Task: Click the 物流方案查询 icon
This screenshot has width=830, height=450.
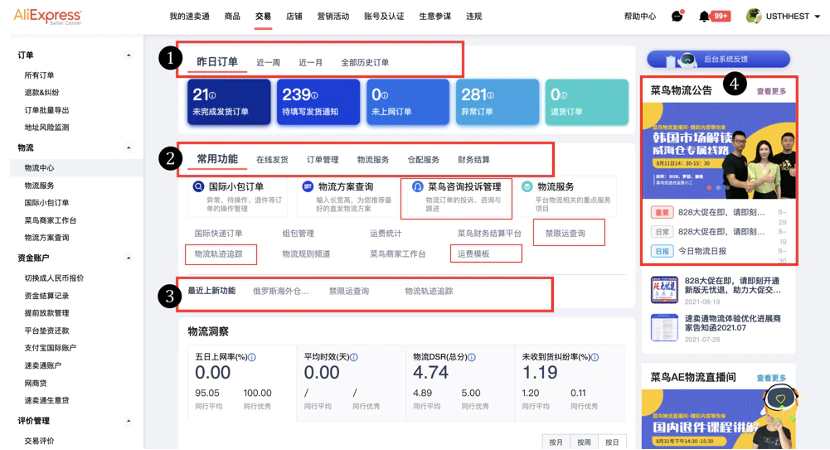Action: 308,186
